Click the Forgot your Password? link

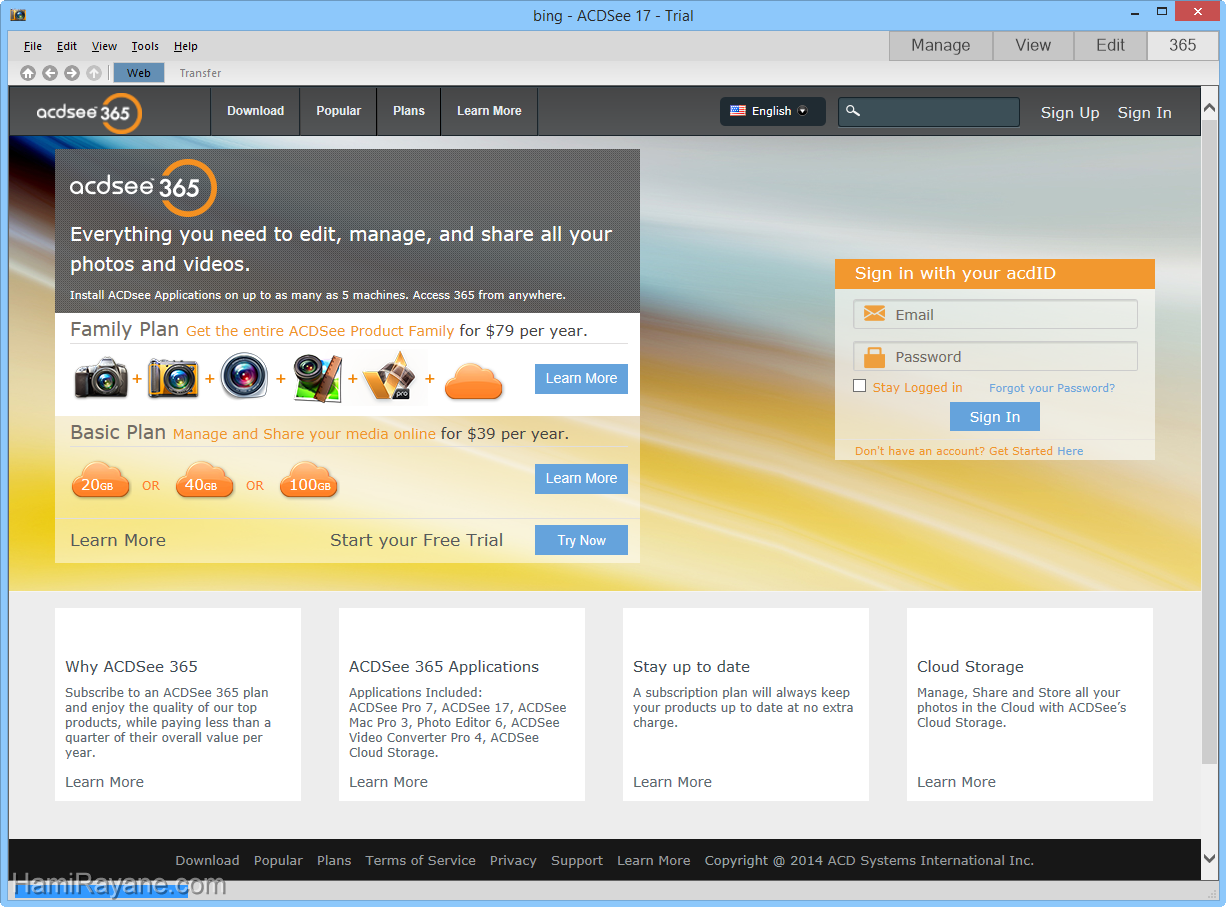(1052, 388)
